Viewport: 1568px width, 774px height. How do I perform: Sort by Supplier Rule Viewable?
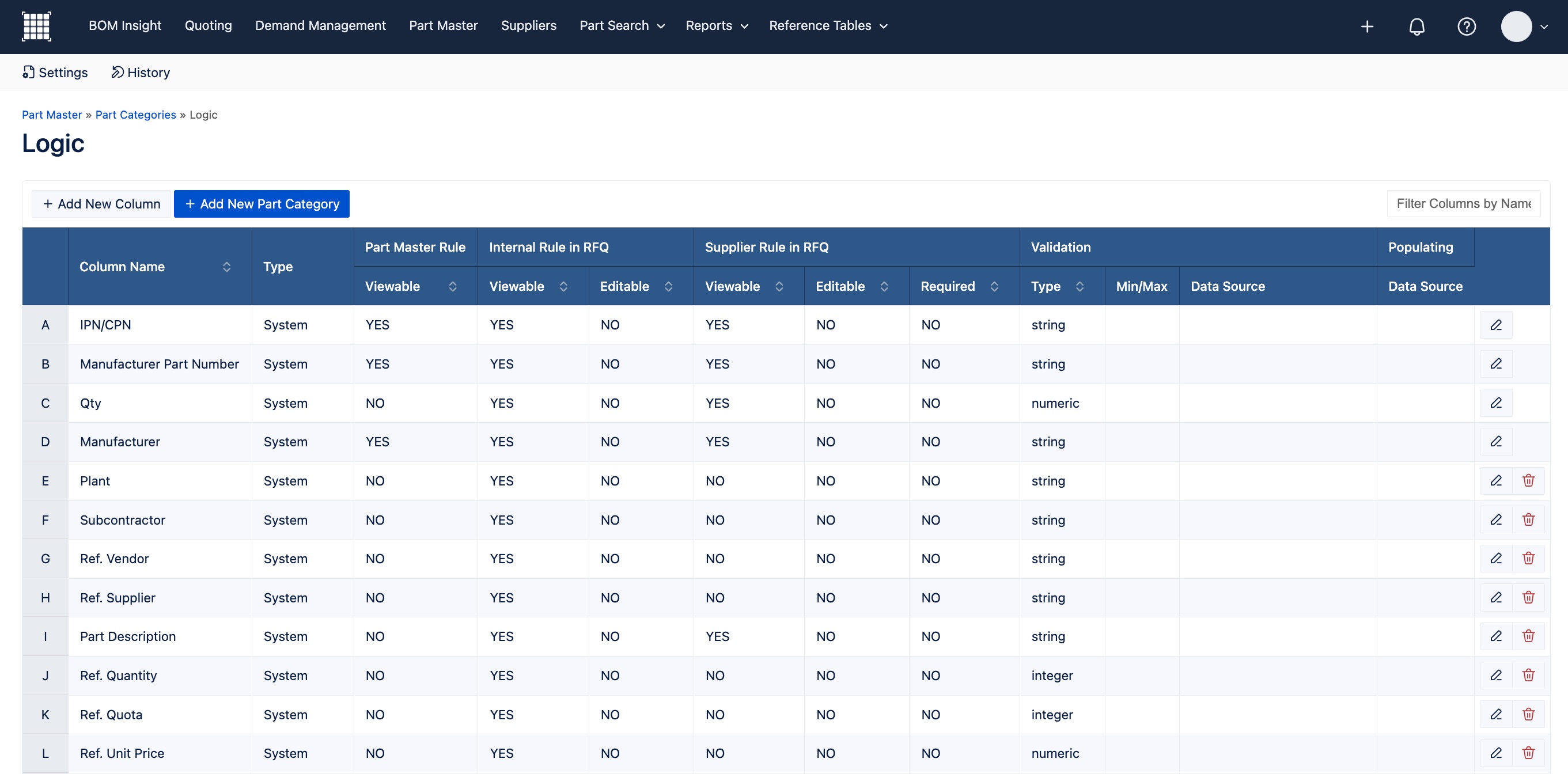pyautogui.click(x=779, y=287)
